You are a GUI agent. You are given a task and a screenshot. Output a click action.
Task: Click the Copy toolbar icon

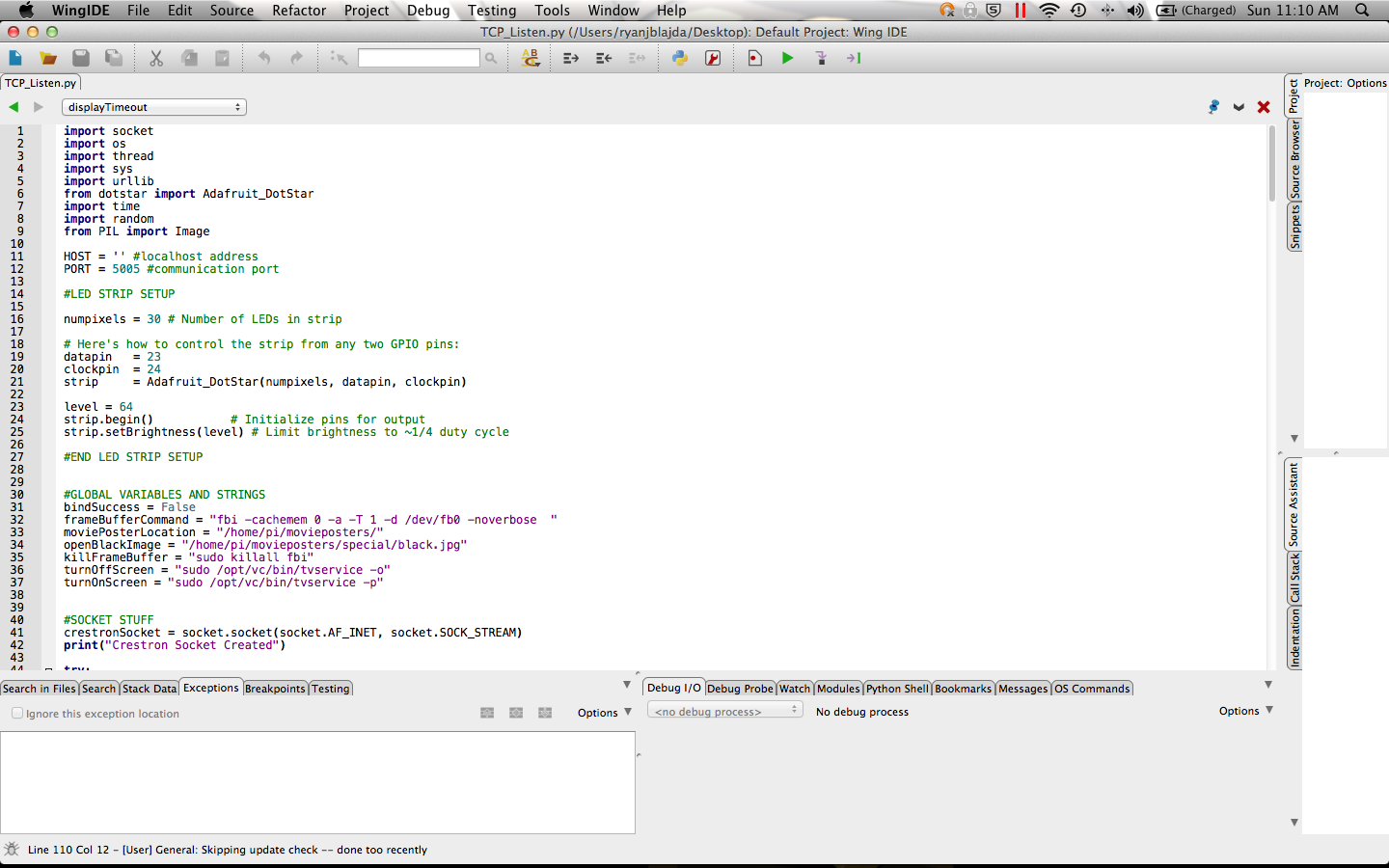click(190, 58)
